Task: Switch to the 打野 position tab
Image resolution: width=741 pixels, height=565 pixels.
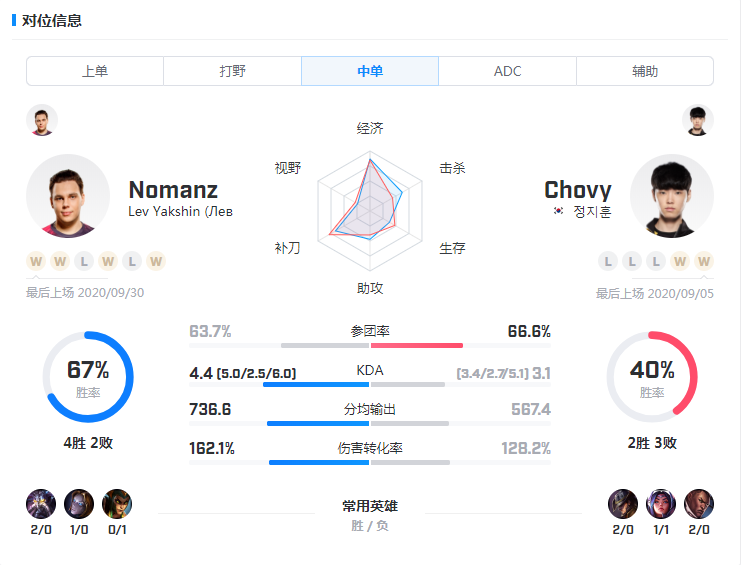Action: [233, 71]
